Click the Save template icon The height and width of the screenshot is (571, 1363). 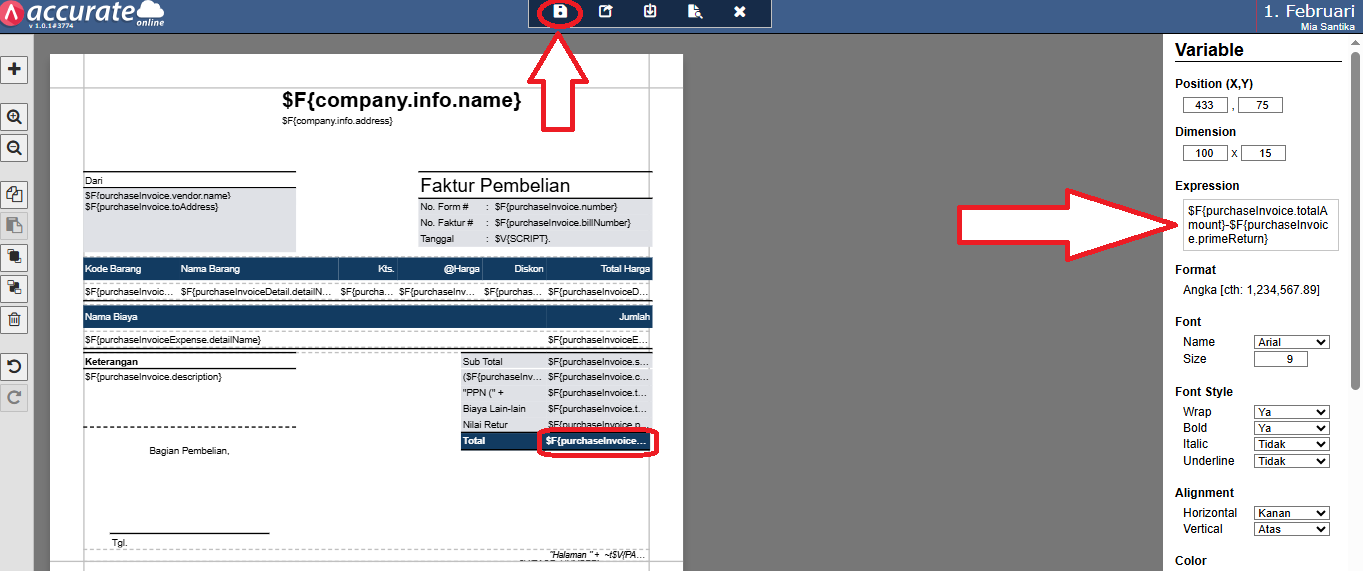coord(561,12)
